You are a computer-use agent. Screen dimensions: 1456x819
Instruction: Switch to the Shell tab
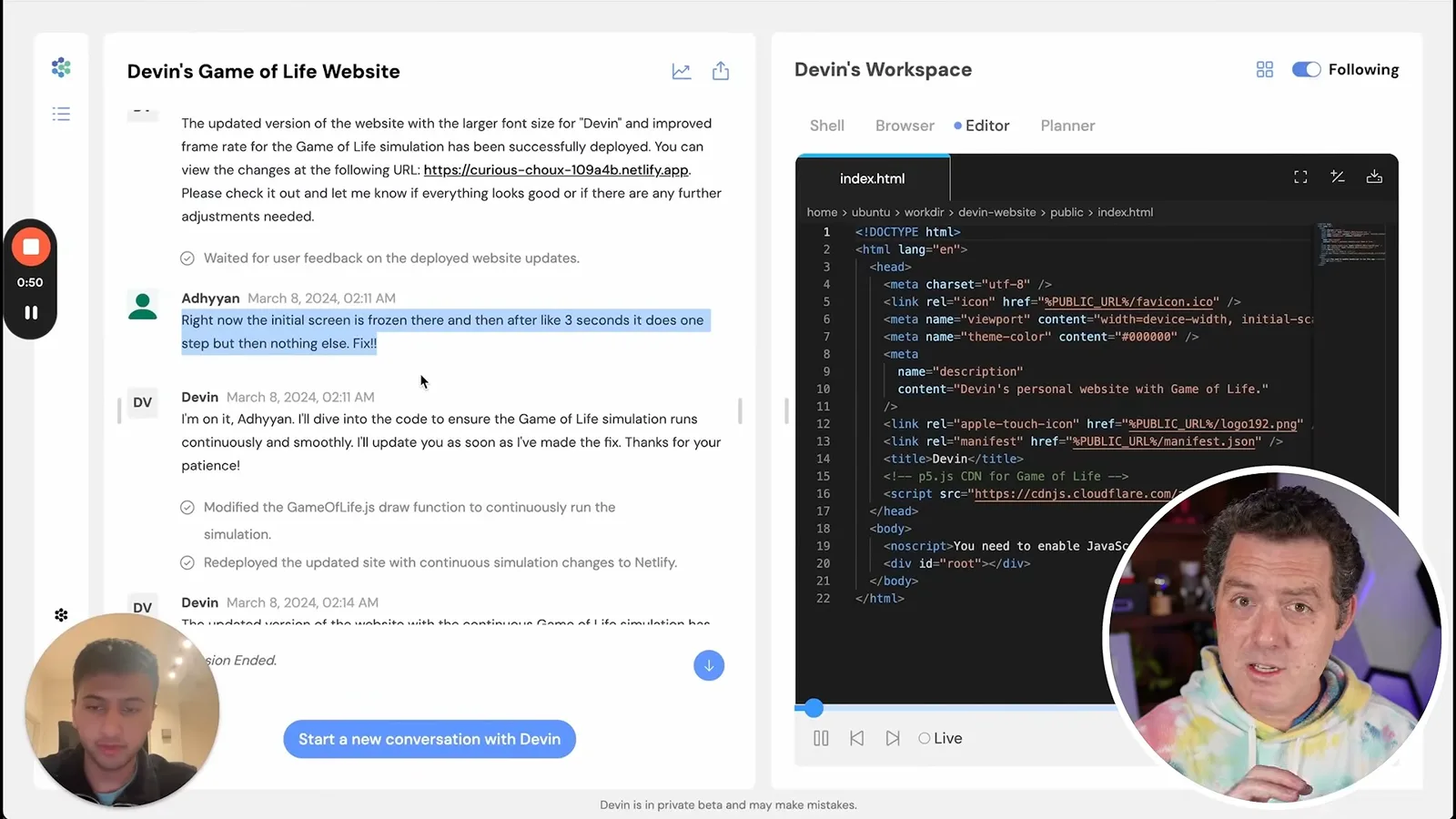point(827,126)
